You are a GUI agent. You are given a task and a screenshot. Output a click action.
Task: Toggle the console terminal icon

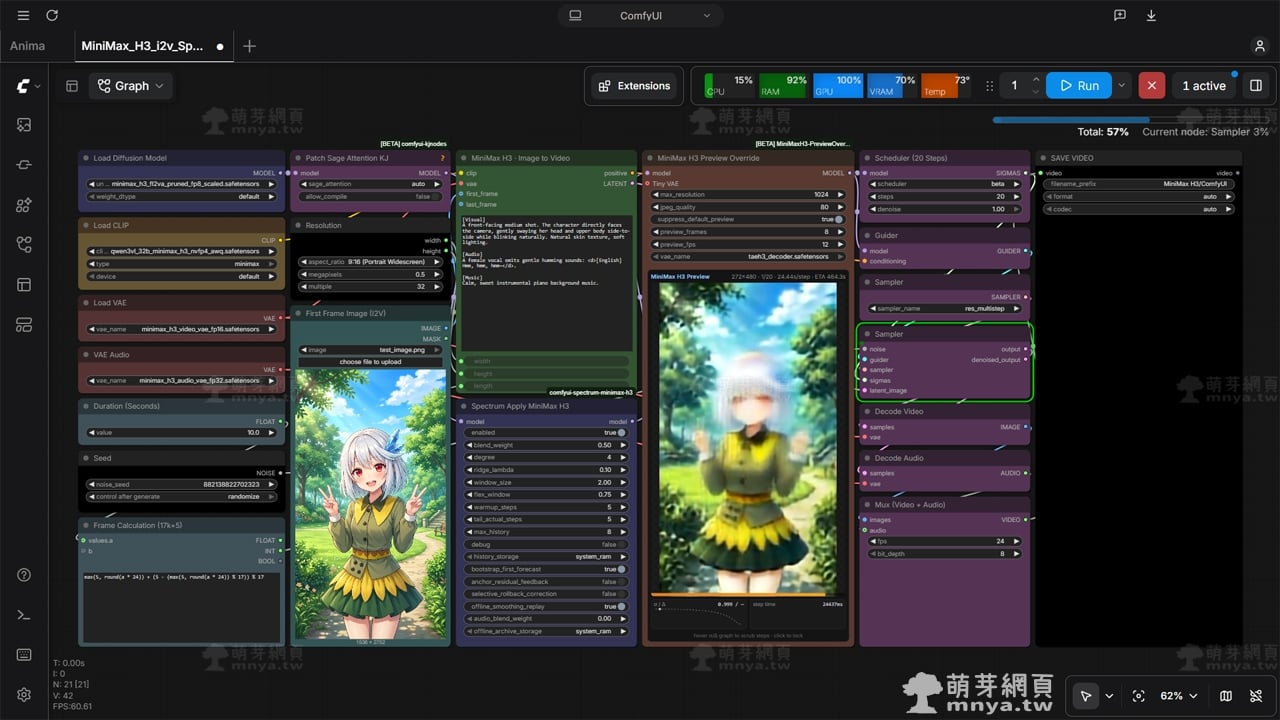tap(24, 615)
